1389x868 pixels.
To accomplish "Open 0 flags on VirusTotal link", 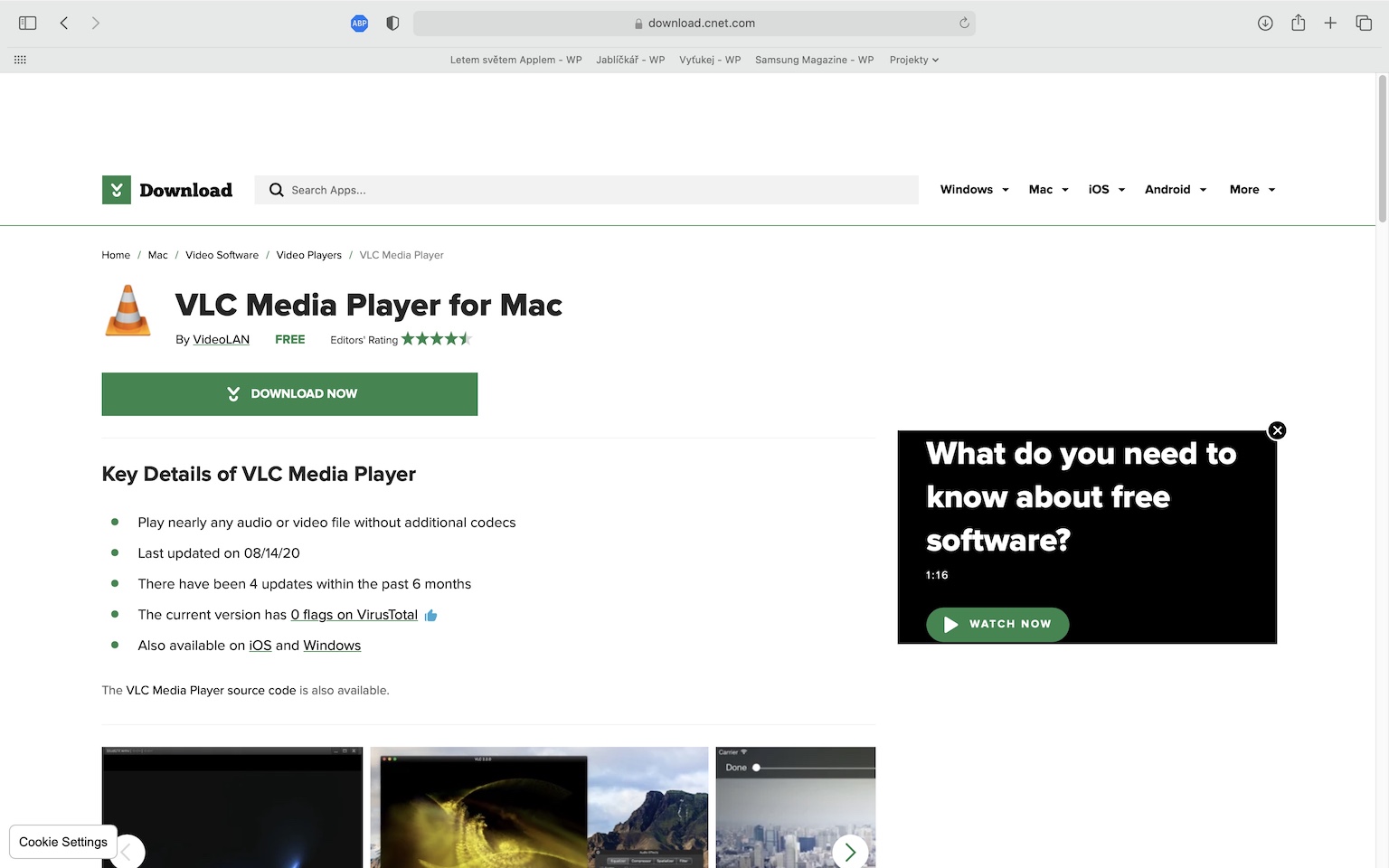I will coord(354,615).
